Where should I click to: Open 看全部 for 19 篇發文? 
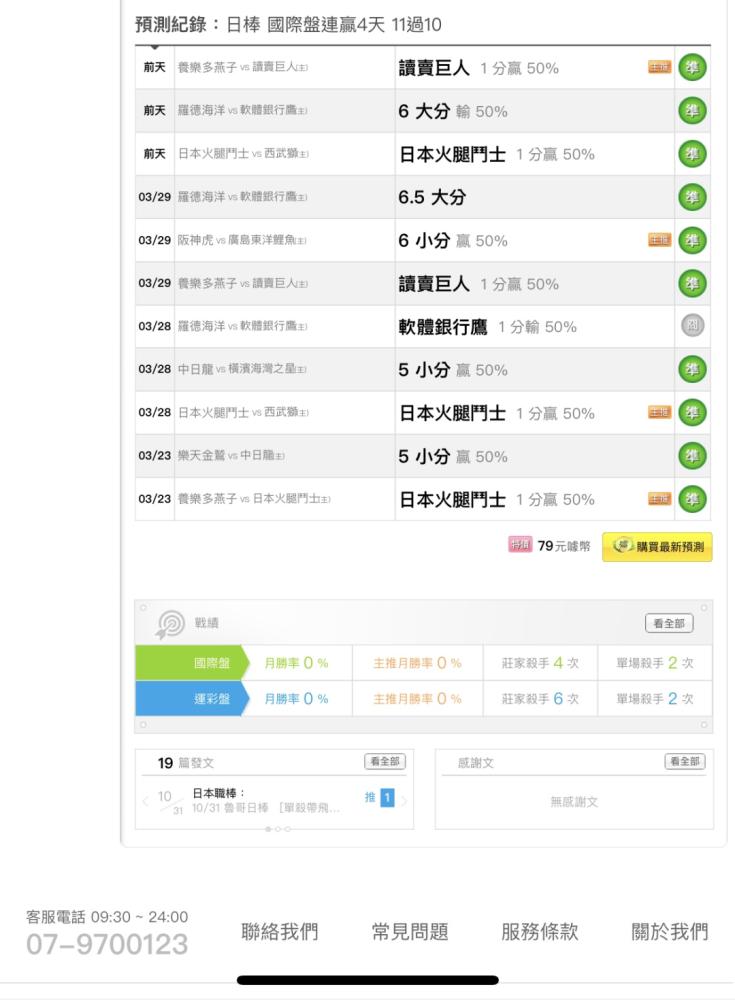click(385, 761)
